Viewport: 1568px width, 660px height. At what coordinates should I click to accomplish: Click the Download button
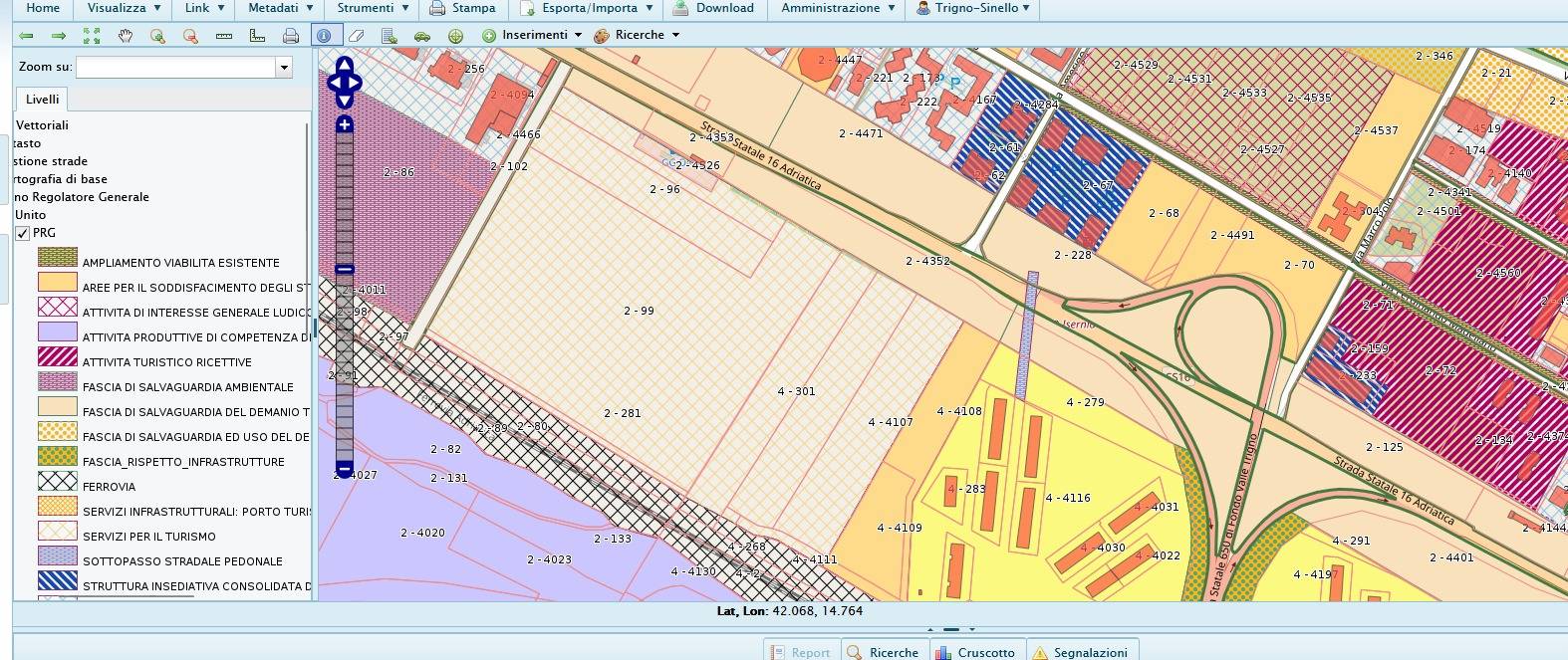(713, 8)
